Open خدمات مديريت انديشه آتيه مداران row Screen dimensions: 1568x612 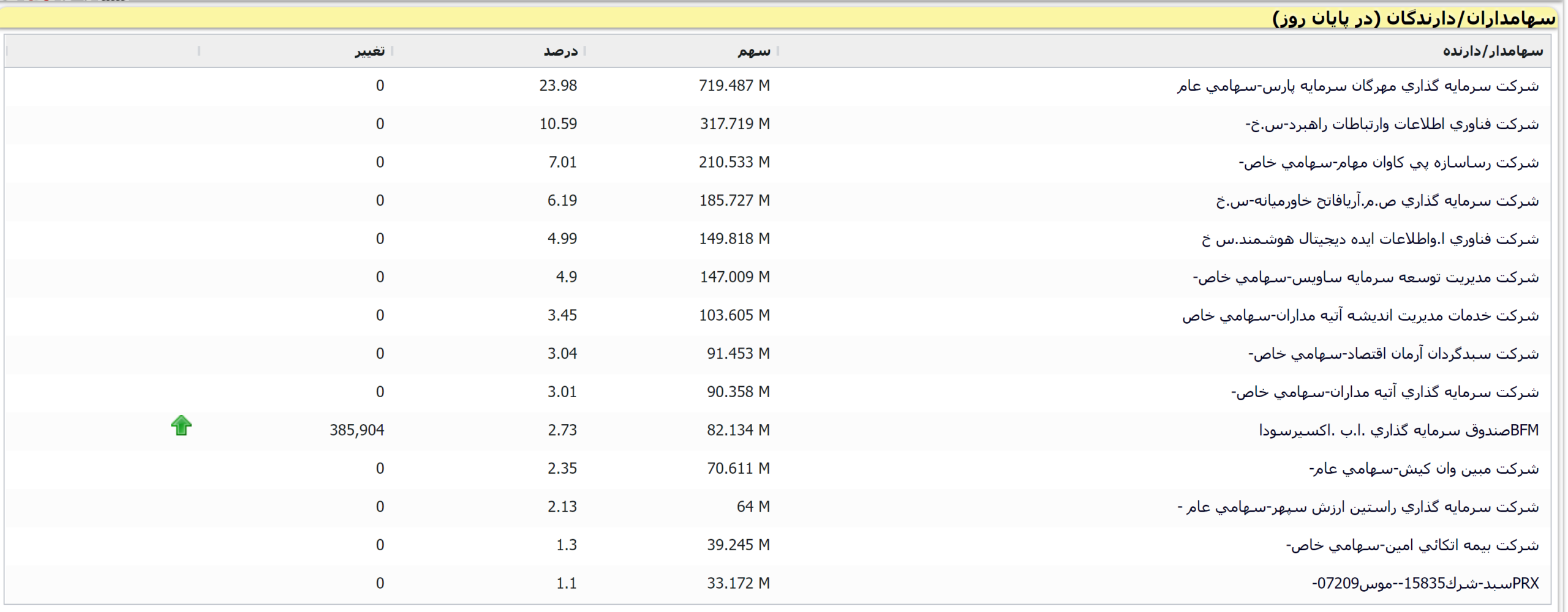pyautogui.click(x=1360, y=316)
